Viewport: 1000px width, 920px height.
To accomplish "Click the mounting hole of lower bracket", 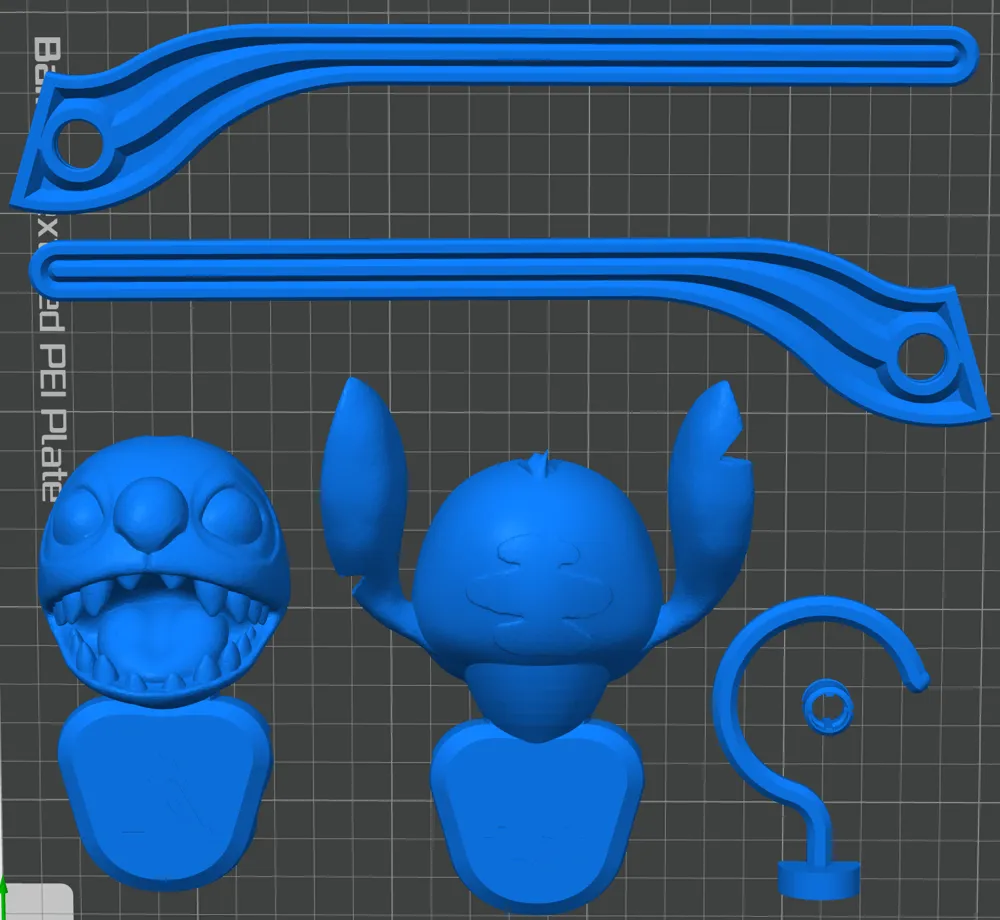I will pos(923,357).
